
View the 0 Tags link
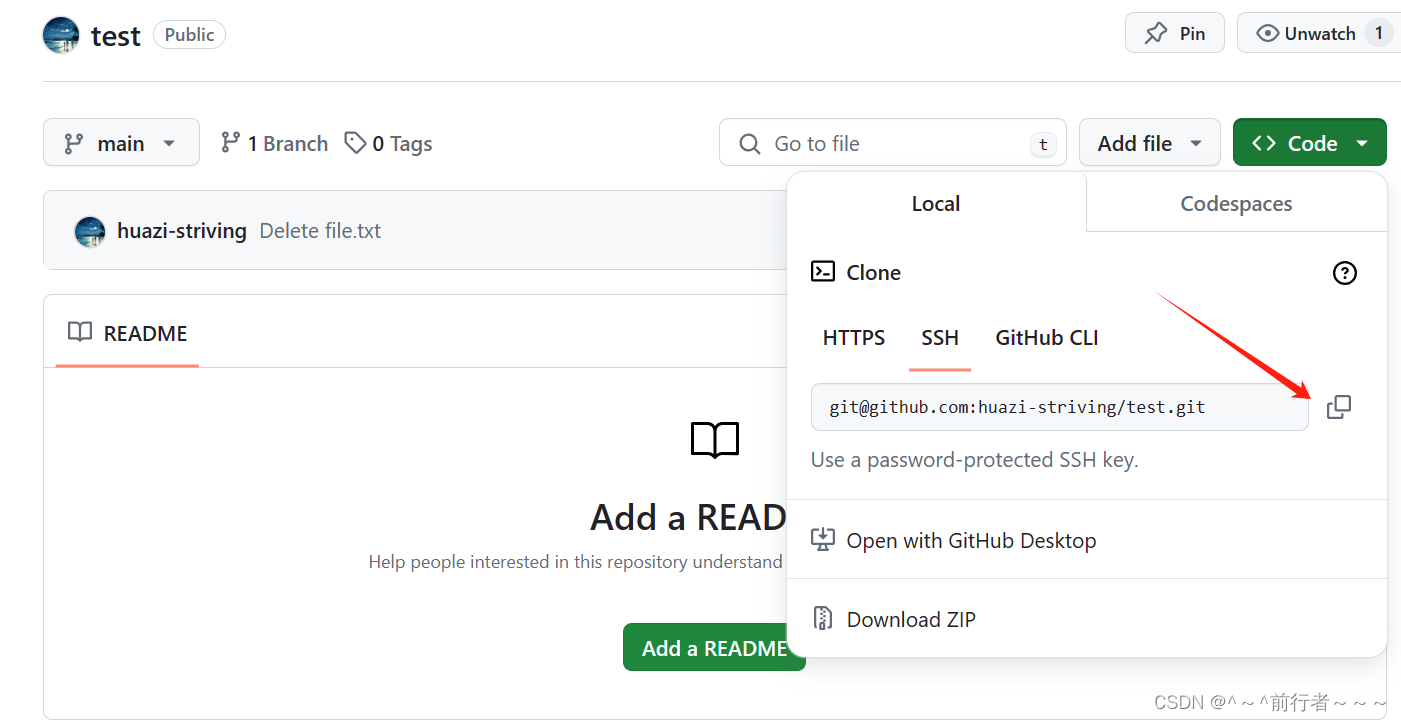click(x=388, y=144)
